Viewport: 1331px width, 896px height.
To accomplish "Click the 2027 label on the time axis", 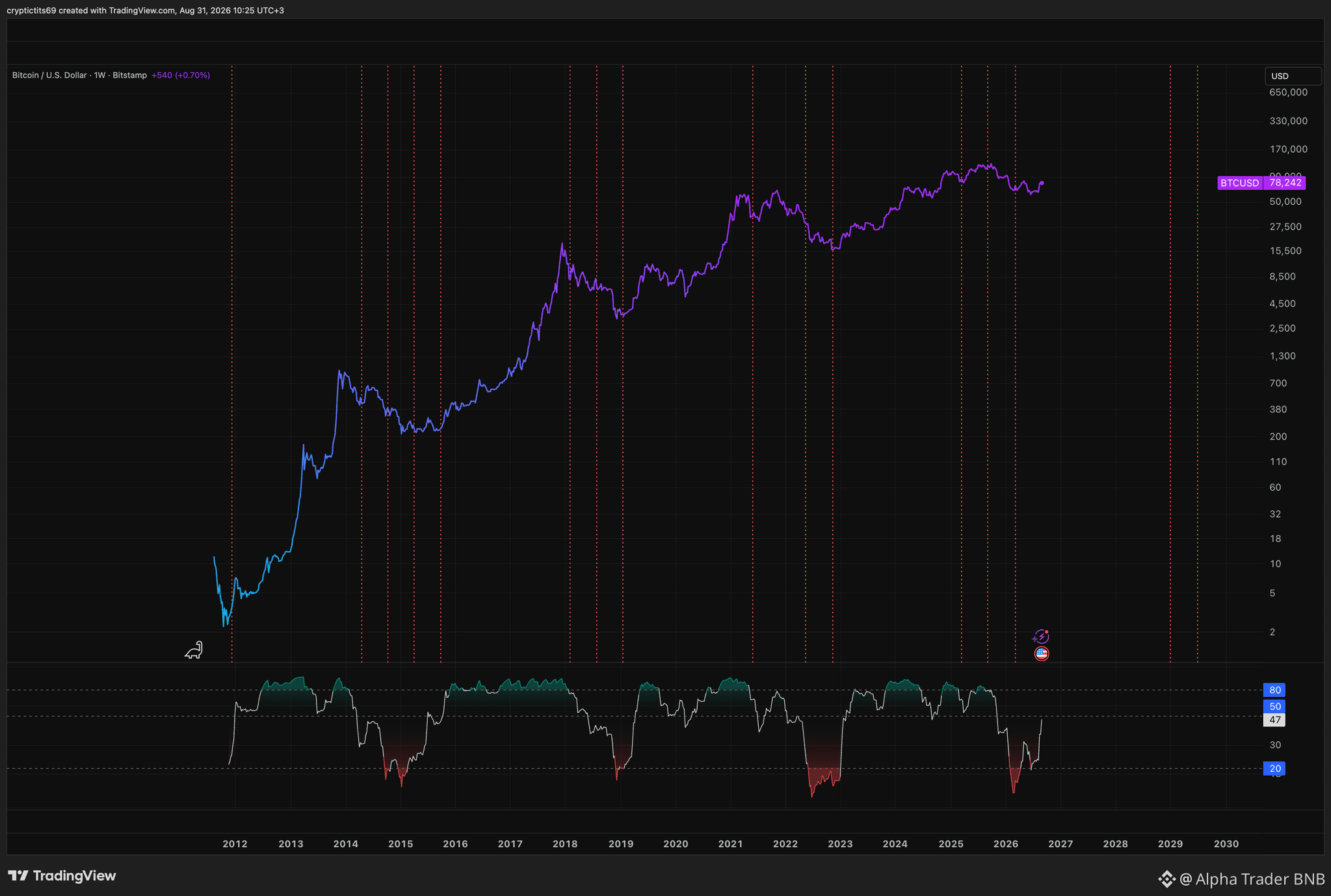I will coord(1061,844).
